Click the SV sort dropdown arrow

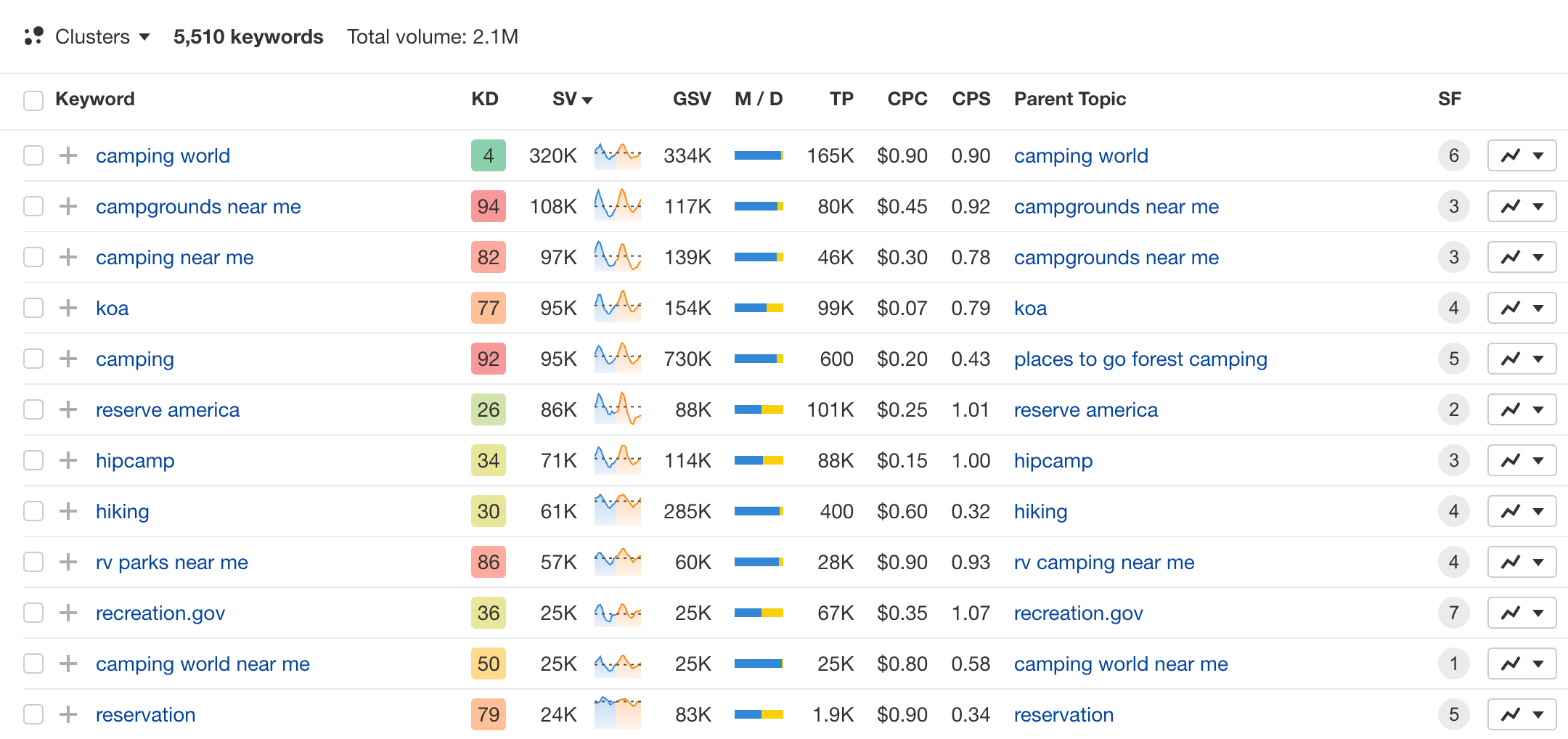point(588,99)
